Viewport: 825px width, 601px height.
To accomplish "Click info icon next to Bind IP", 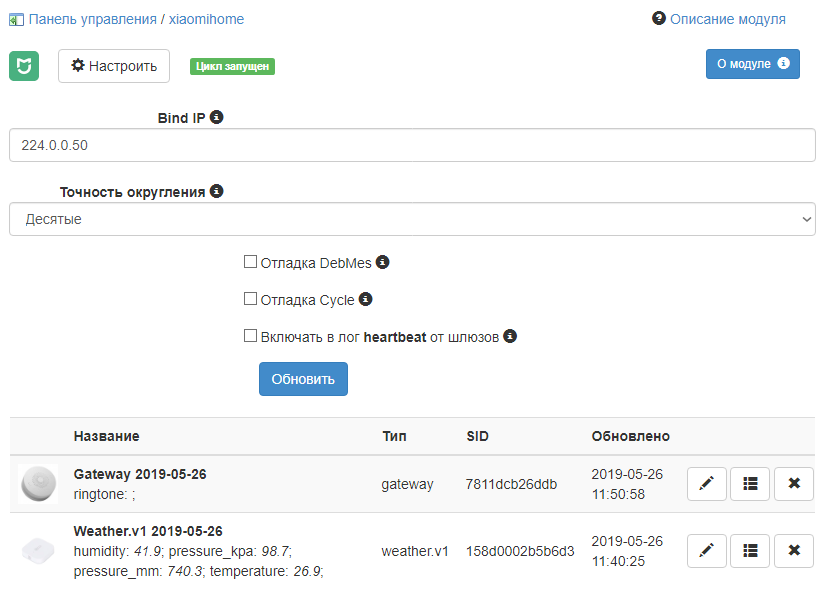I will point(217,117).
